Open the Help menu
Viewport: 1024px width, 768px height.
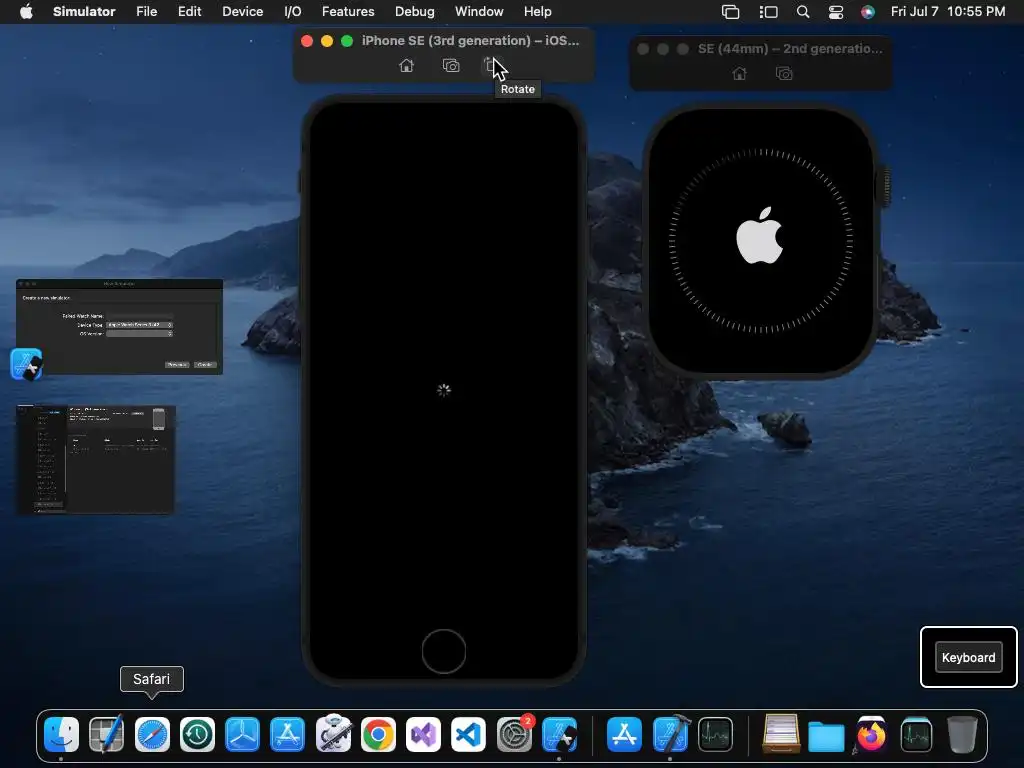[537, 12]
